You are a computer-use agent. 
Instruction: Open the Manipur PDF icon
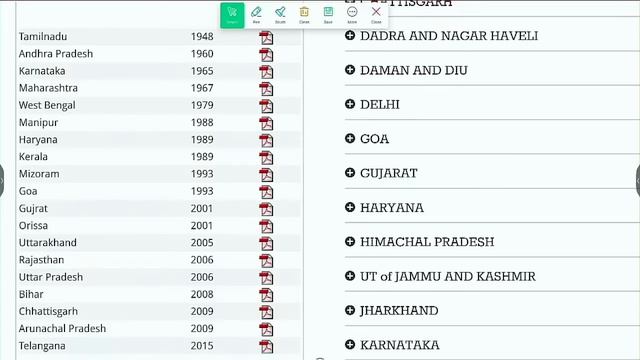266,123
